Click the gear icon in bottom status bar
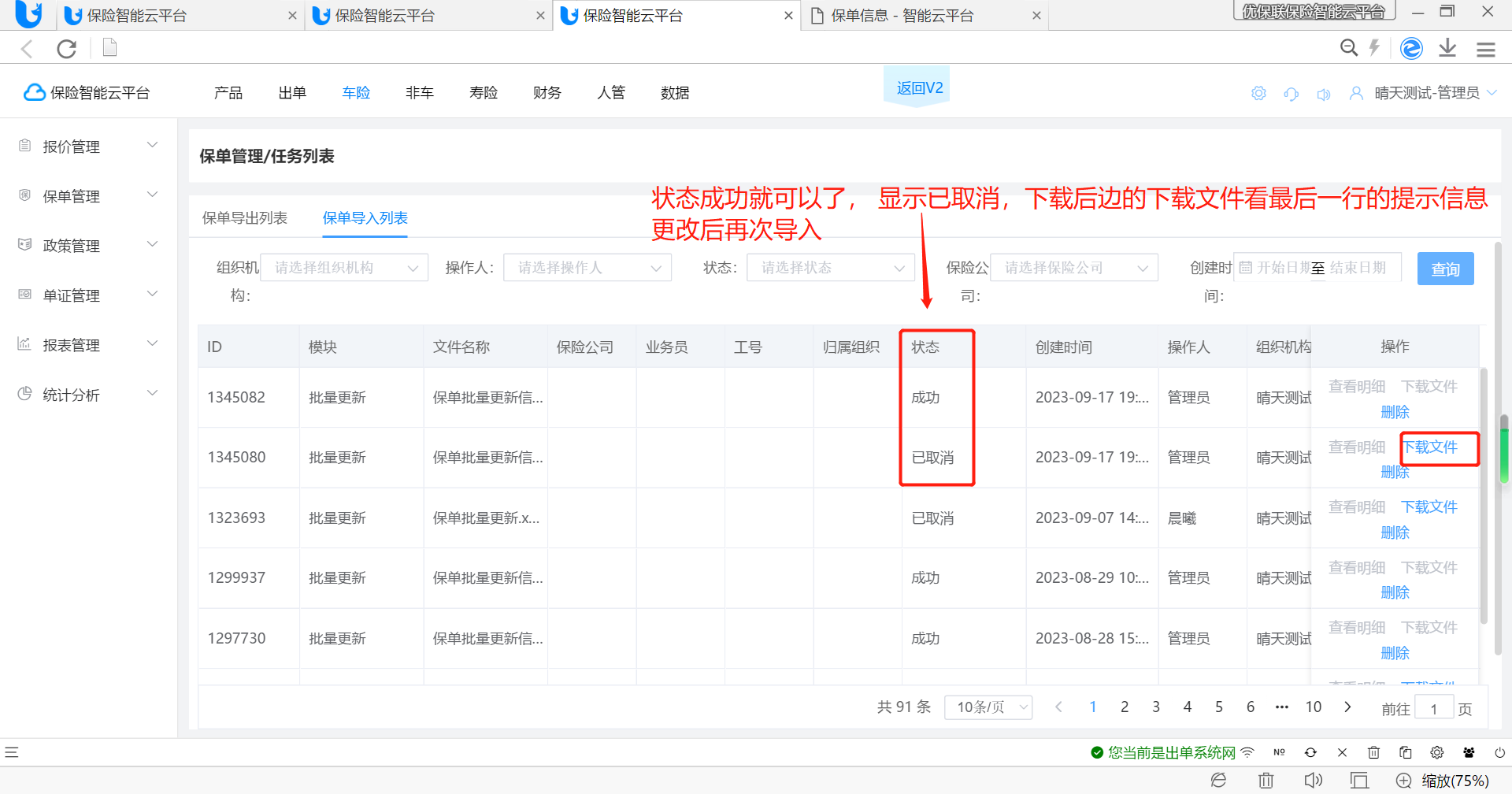 [x=1436, y=752]
